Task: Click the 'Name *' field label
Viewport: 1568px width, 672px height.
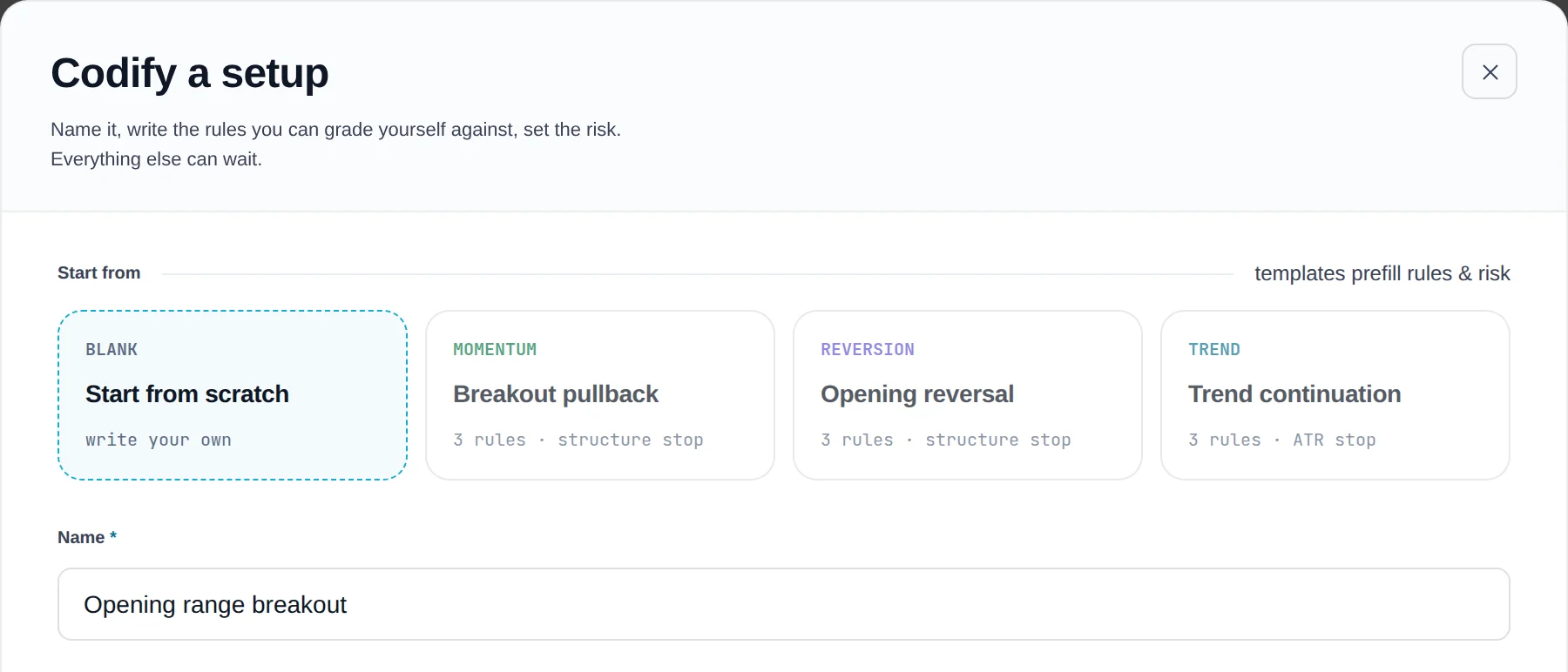Action: [x=87, y=537]
